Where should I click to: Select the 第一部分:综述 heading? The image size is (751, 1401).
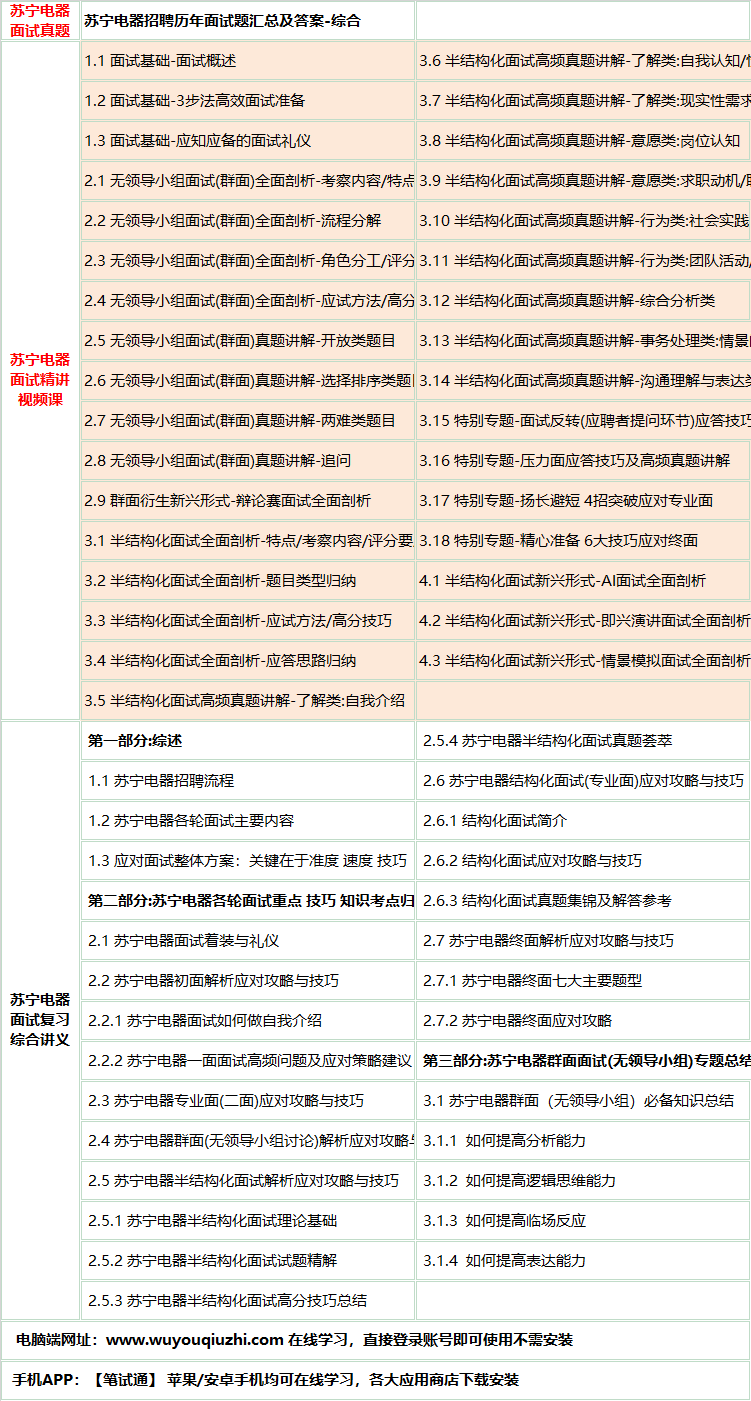pyautogui.click(x=134, y=740)
